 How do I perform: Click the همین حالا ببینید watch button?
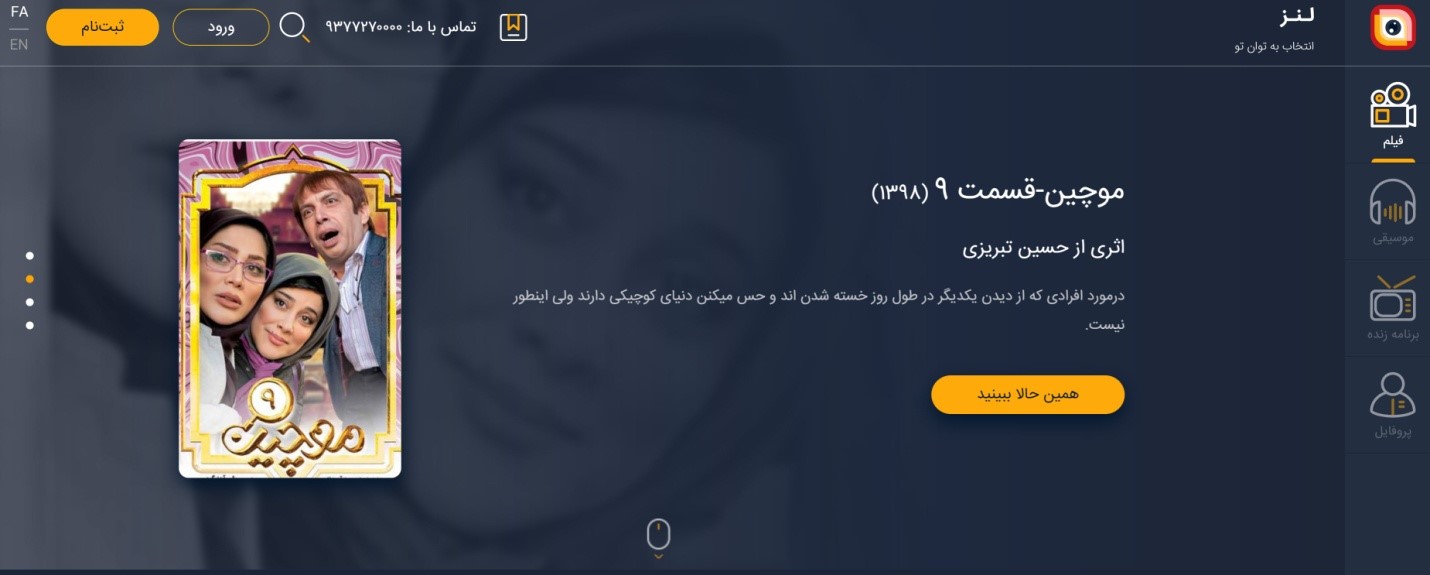coord(1028,394)
